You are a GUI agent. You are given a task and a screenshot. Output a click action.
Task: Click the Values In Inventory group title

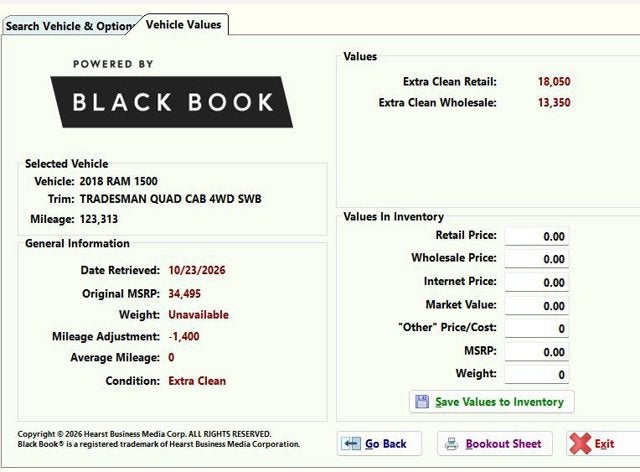393,217
